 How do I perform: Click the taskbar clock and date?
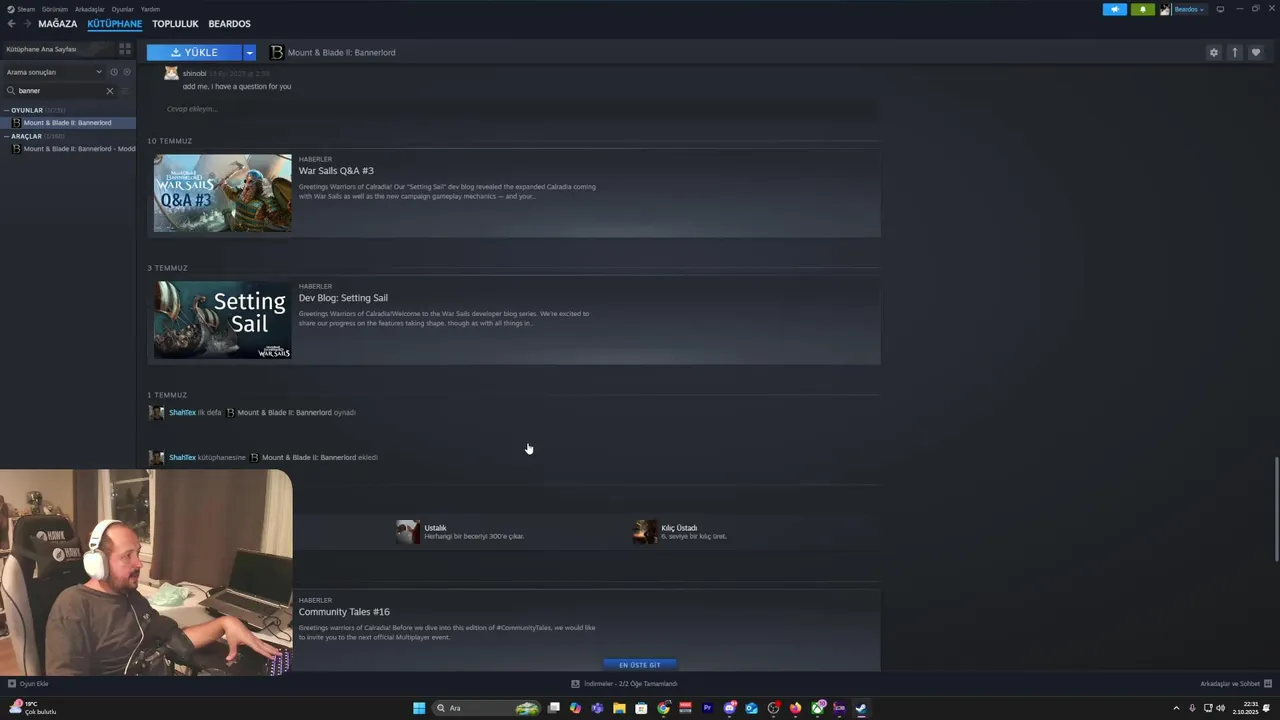(x=1246, y=708)
